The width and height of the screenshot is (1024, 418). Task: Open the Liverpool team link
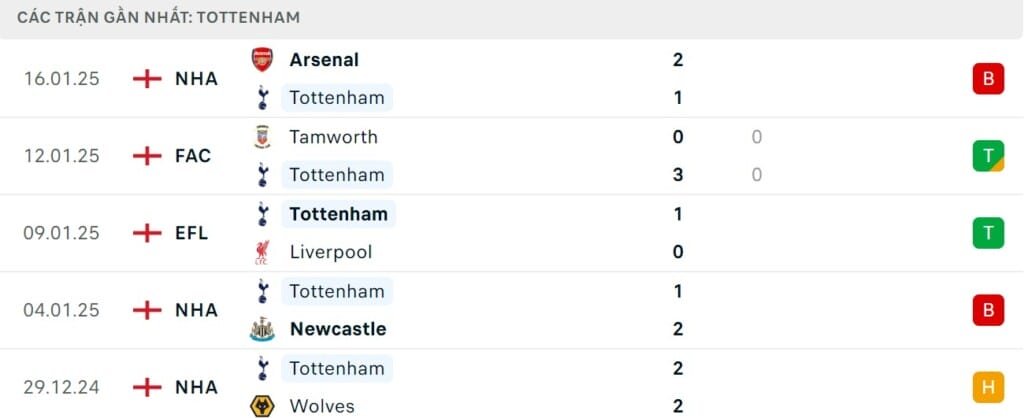click(330, 252)
